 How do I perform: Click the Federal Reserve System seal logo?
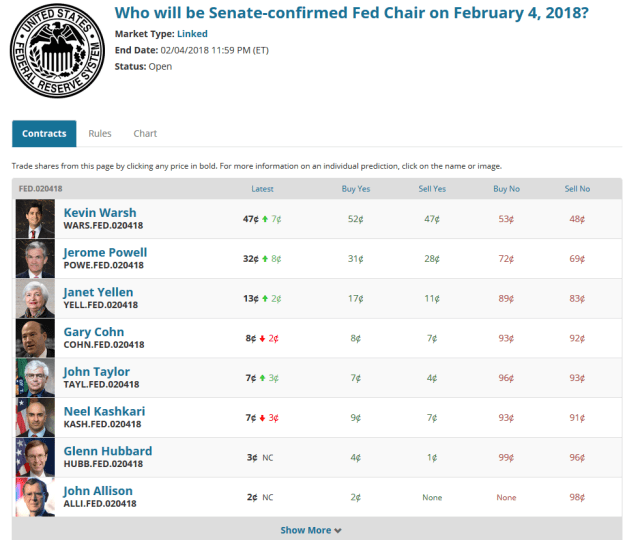click(59, 50)
